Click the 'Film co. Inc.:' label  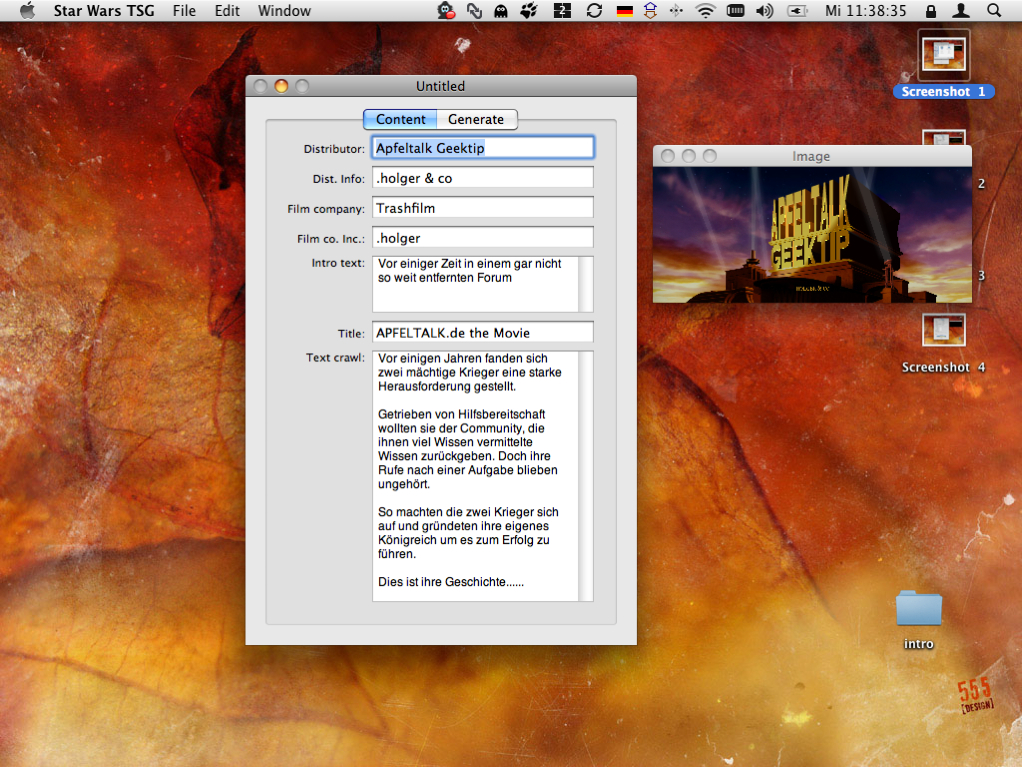click(x=330, y=239)
